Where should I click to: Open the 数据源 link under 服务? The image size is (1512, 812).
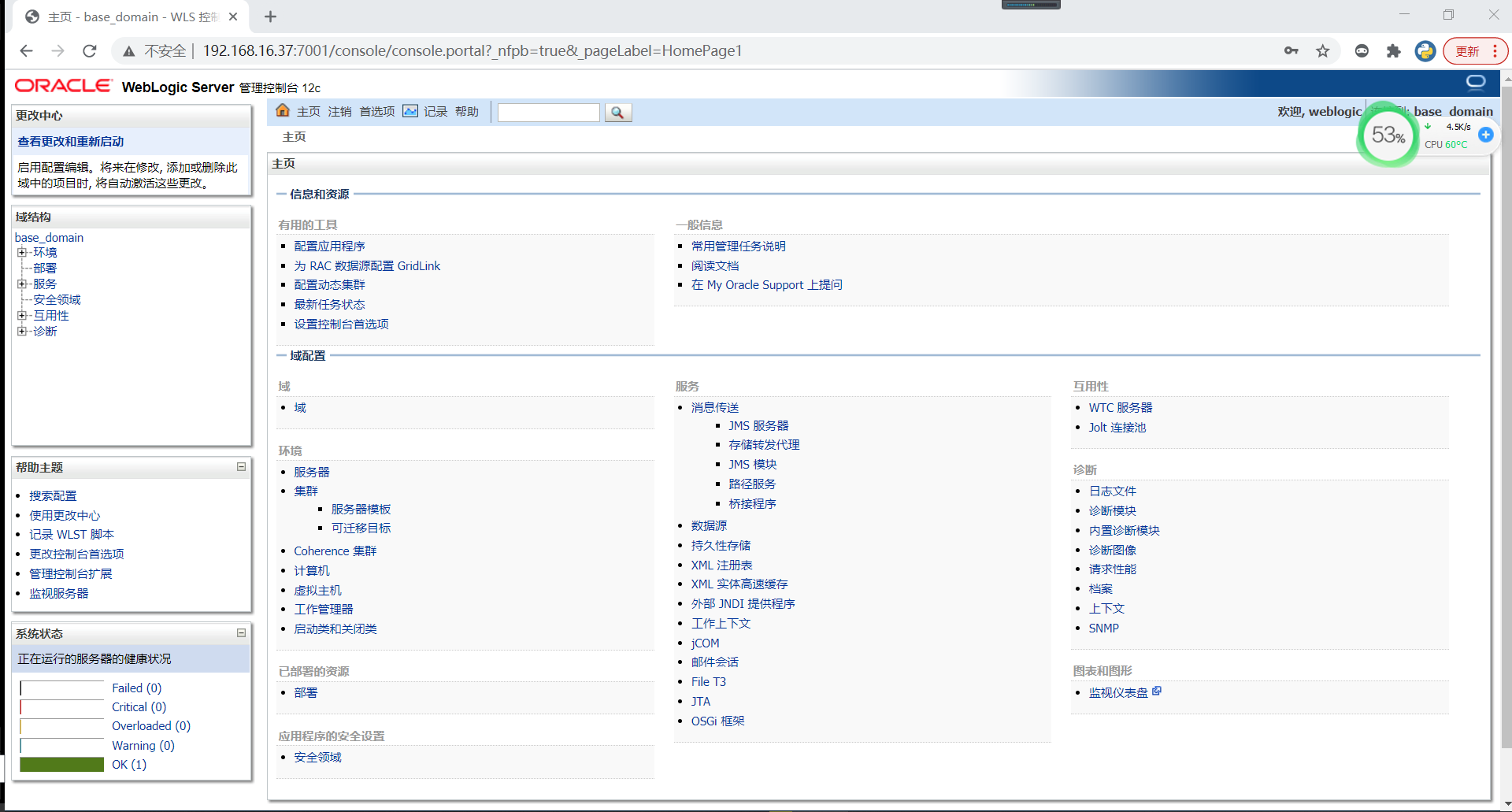click(x=709, y=525)
